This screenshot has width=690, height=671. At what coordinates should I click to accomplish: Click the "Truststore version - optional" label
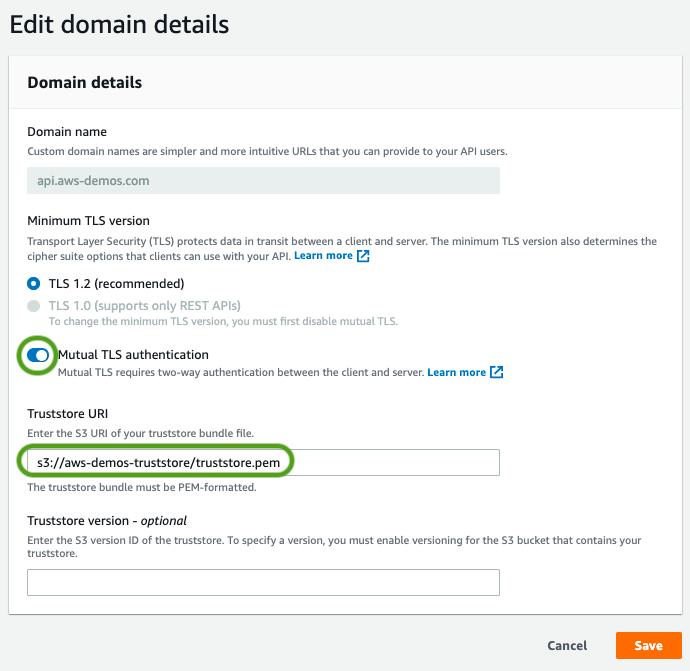pyautogui.click(x=107, y=521)
